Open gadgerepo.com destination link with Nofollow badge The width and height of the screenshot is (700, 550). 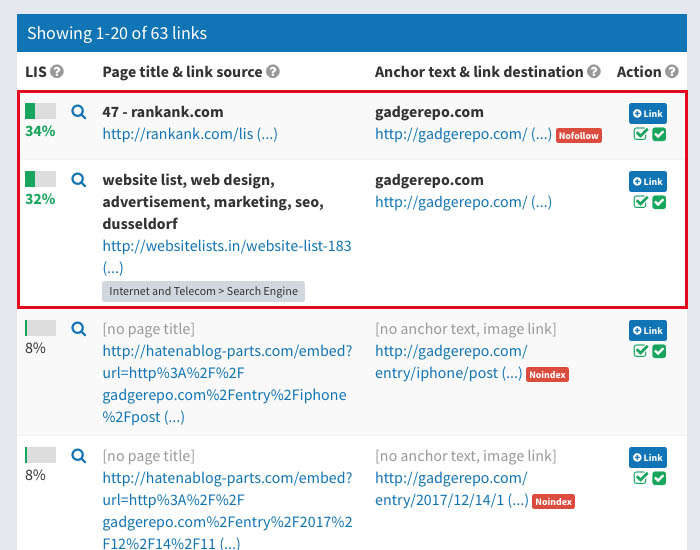pyautogui.click(x=463, y=134)
